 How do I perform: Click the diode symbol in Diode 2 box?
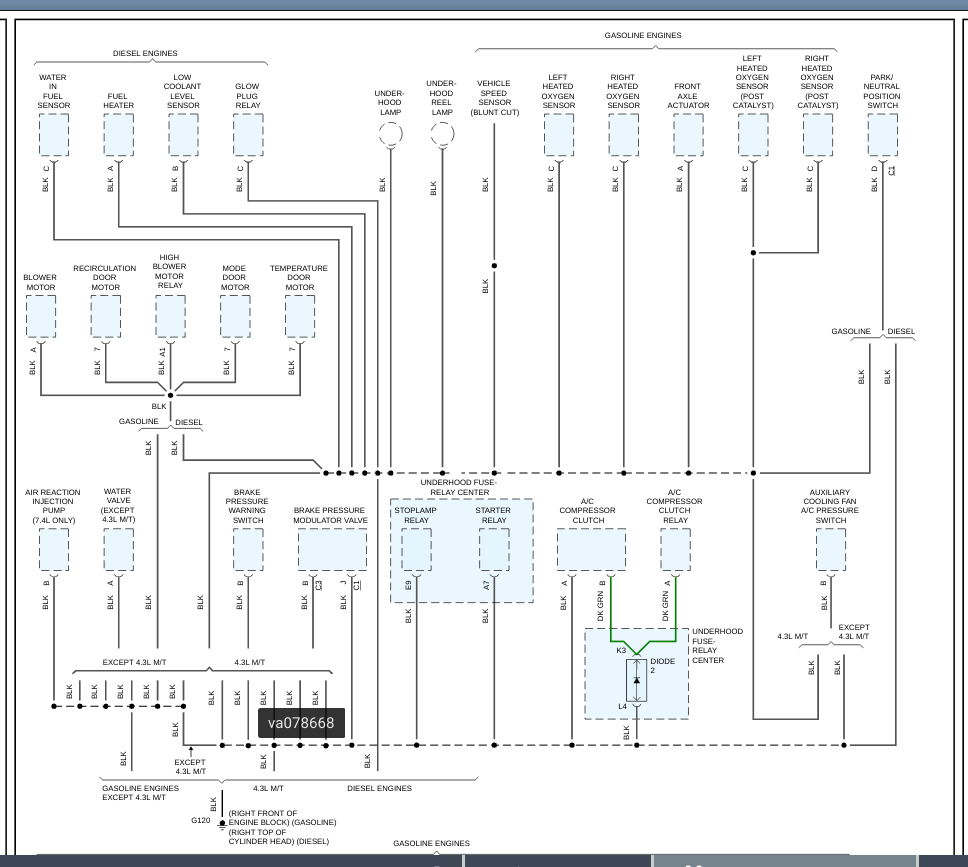[x=636, y=680]
